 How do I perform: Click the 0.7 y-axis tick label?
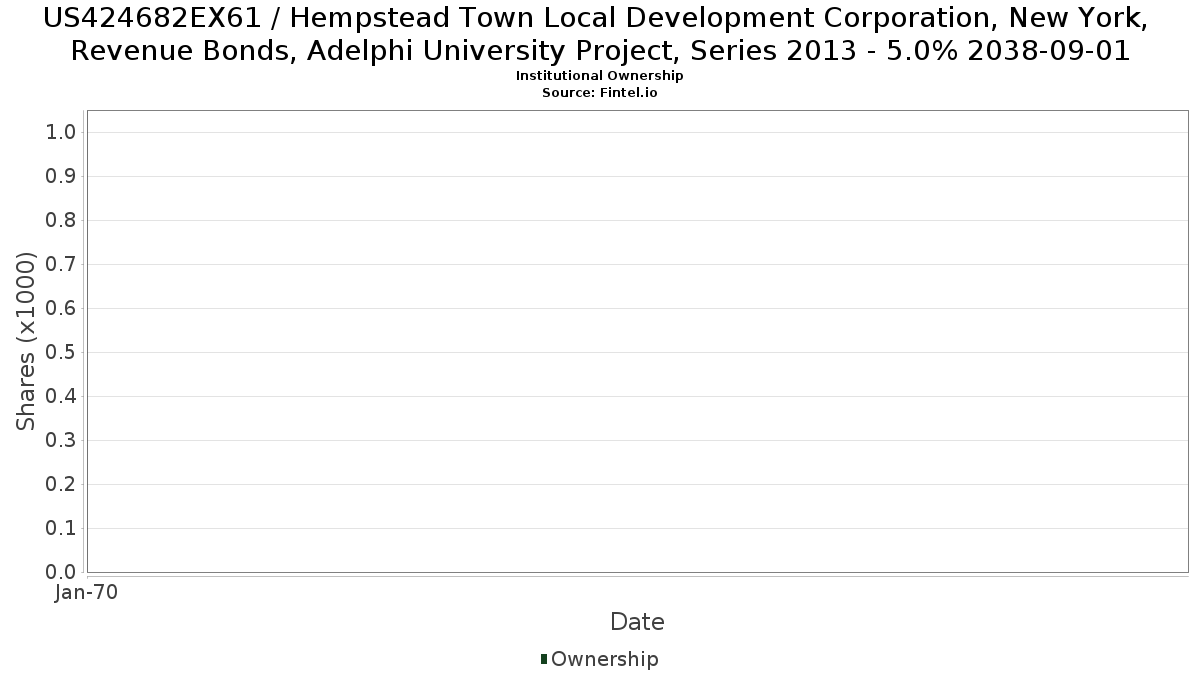click(x=62, y=265)
